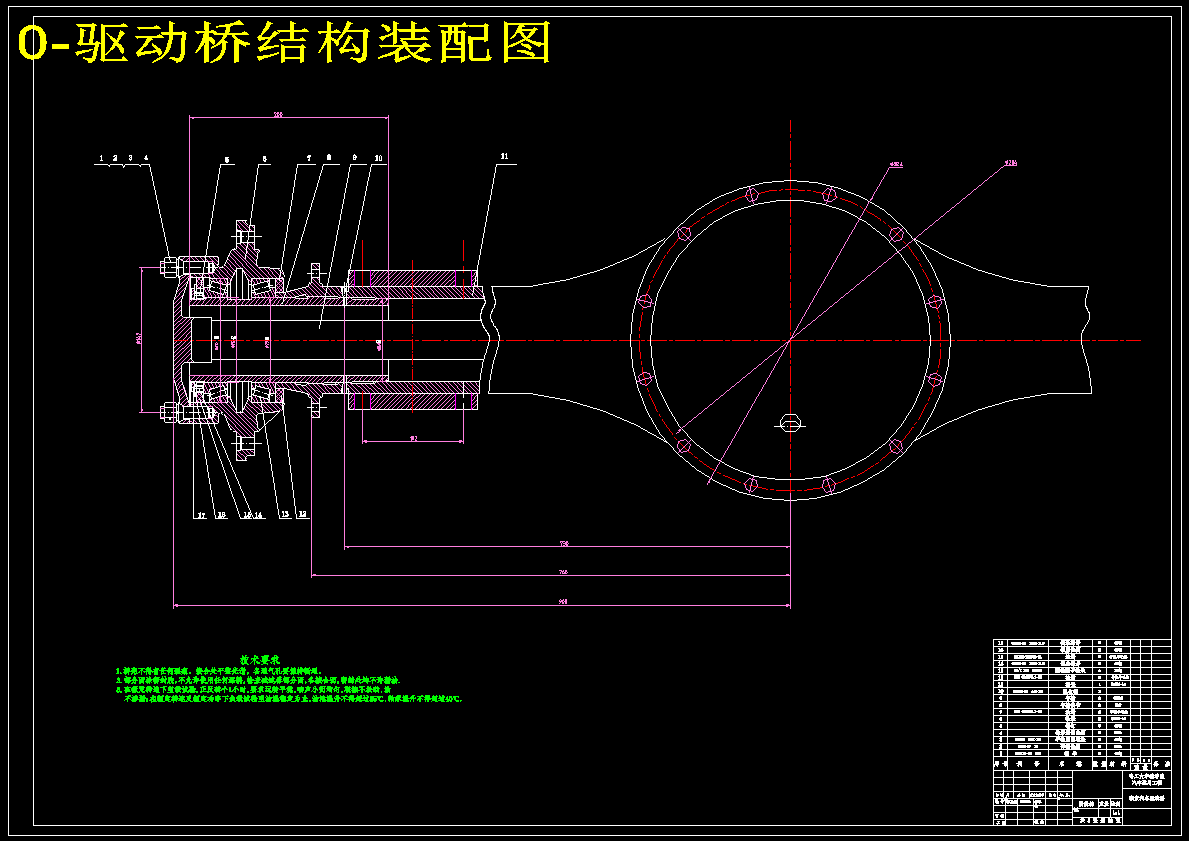Image resolution: width=1189 pixels, height=841 pixels.
Task: Click the oval drain plug symbol in housing
Action: coord(790,424)
